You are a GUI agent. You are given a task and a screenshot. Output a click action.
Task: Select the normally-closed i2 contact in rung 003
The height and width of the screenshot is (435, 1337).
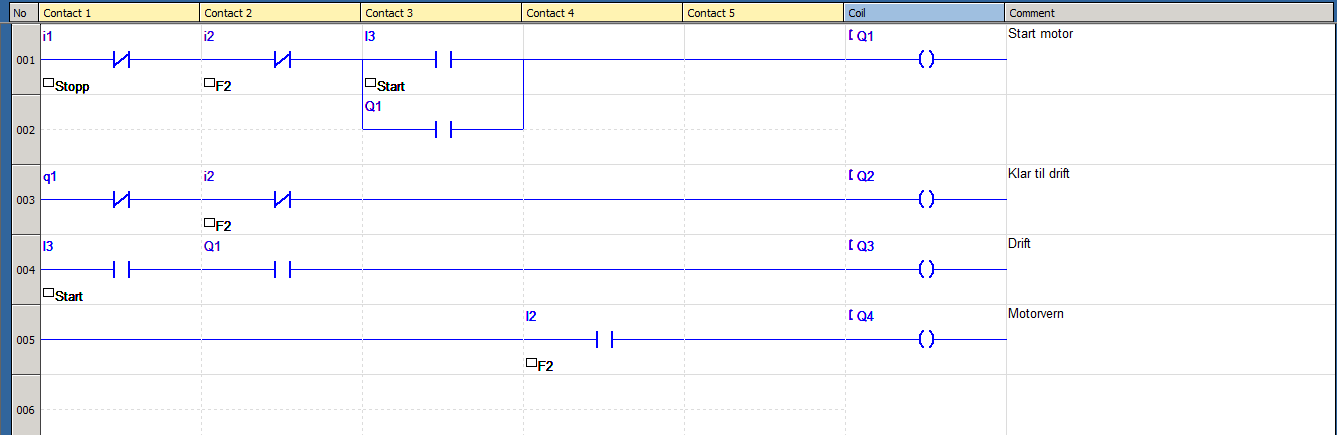tap(282, 200)
